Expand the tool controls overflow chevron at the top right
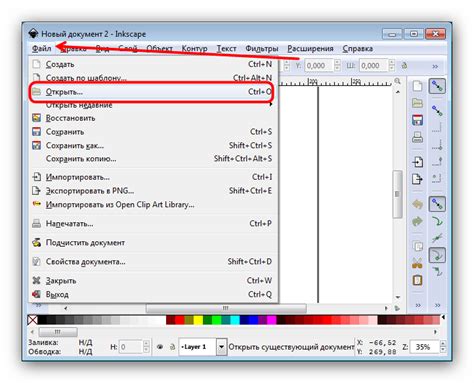474x383 pixels. point(435,66)
